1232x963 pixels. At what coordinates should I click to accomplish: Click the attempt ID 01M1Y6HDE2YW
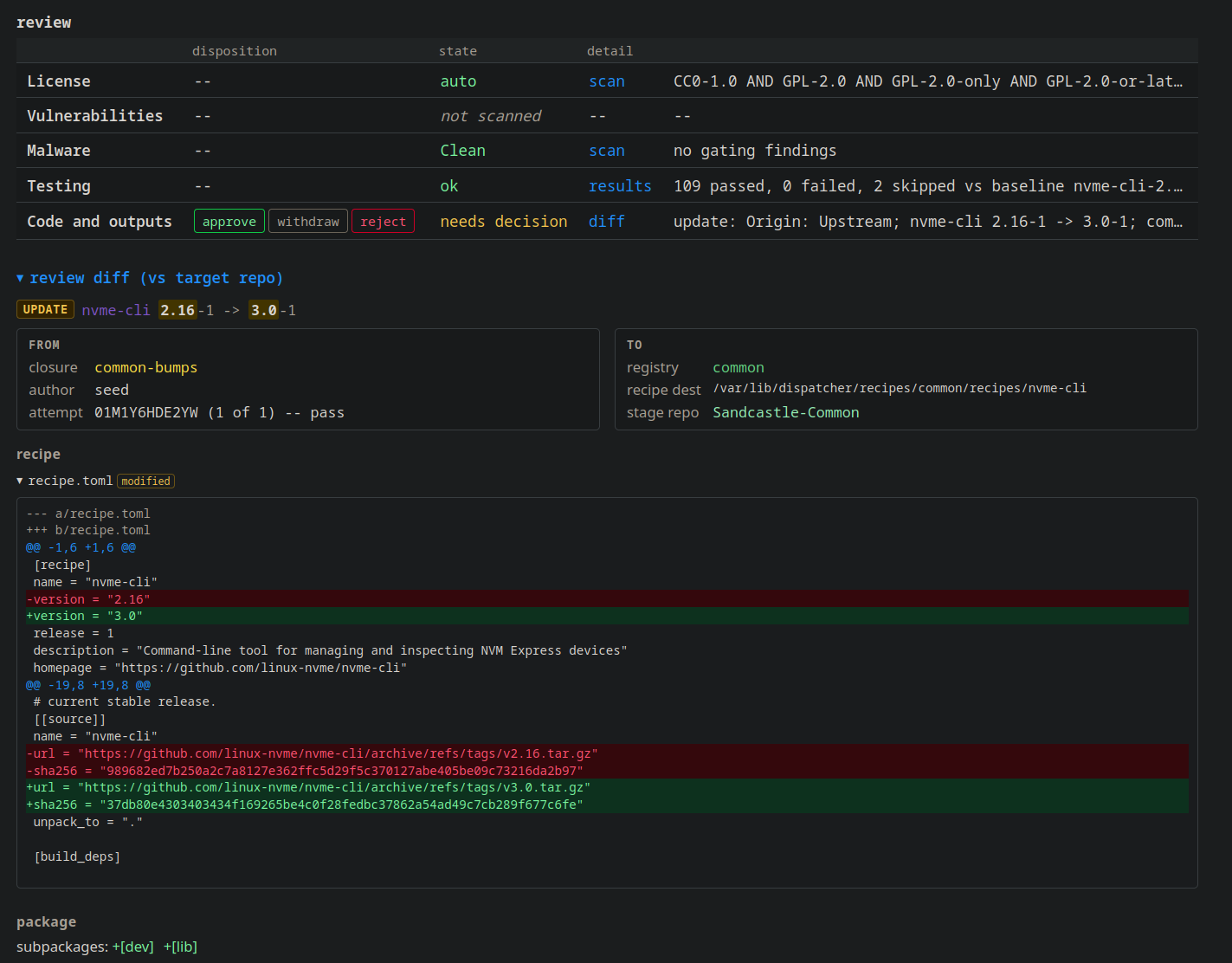(146, 413)
